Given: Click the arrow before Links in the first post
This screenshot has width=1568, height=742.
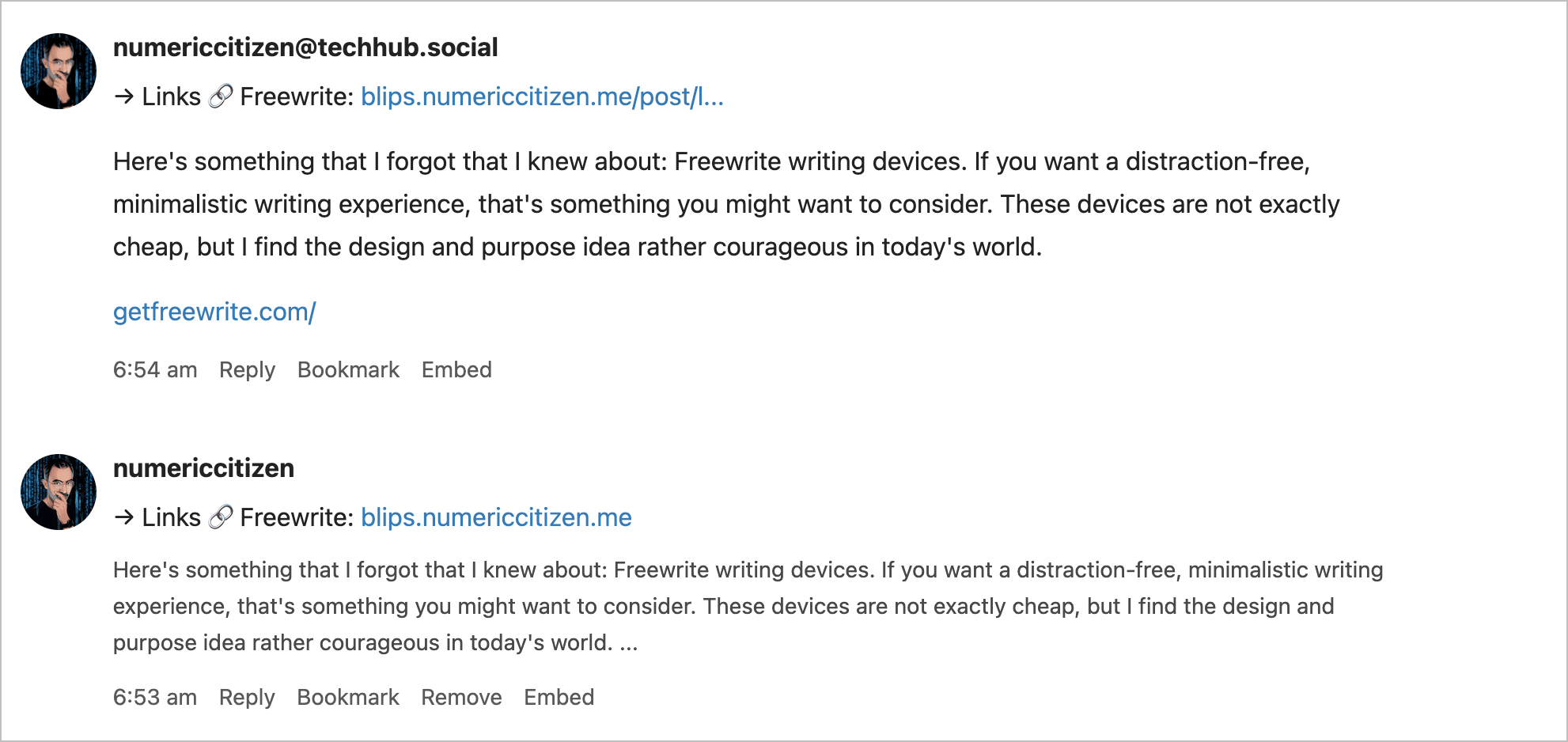Looking at the screenshot, I should pyautogui.click(x=124, y=97).
